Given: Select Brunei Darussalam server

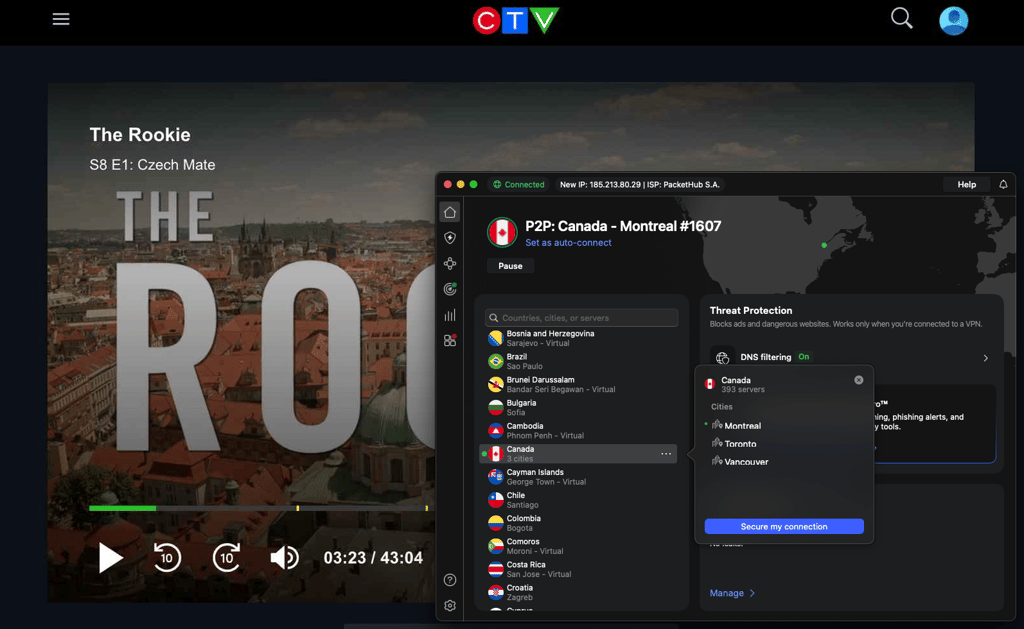Looking at the screenshot, I should (578, 384).
